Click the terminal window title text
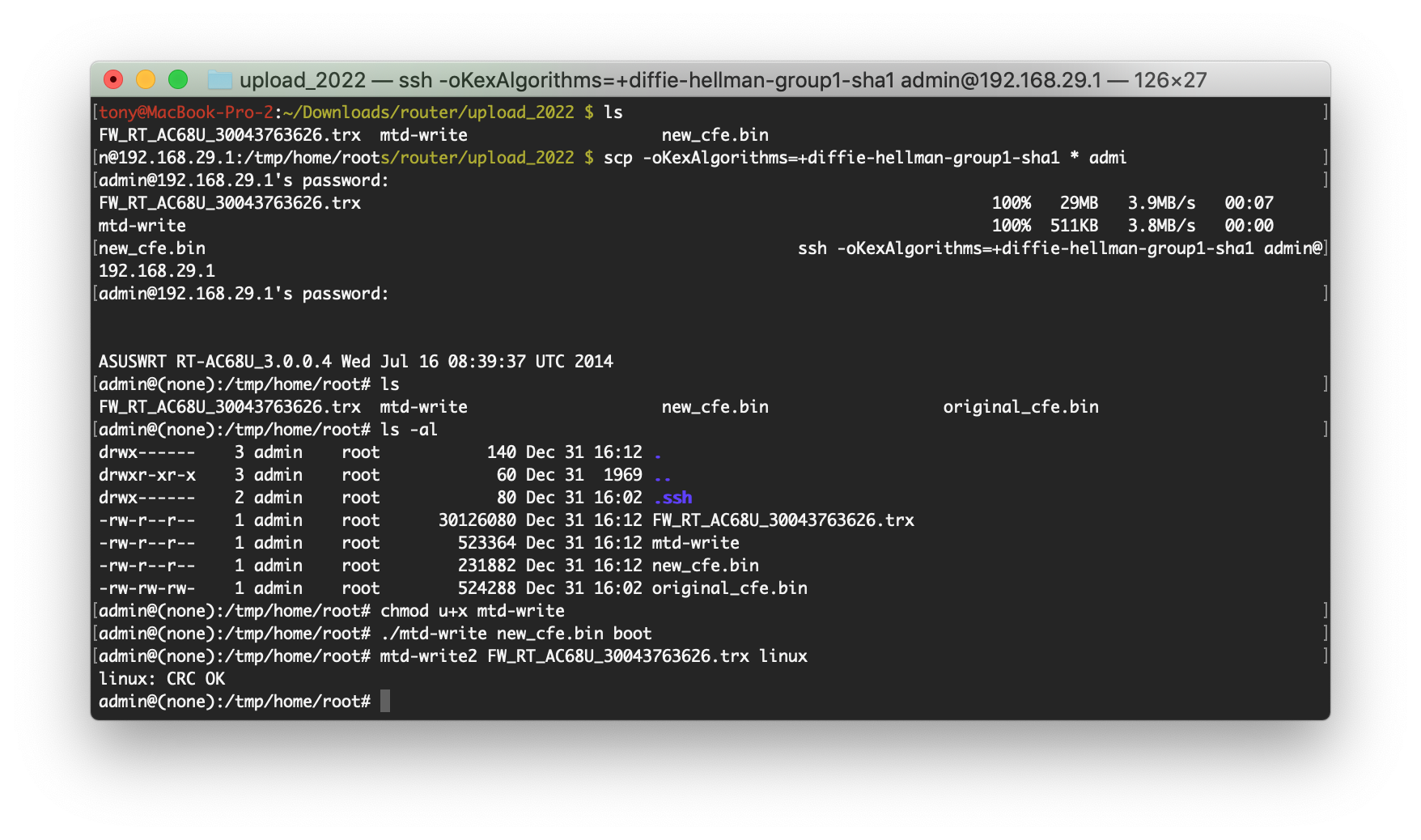The width and height of the screenshot is (1421, 840). pyautogui.click(x=722, y=80)
